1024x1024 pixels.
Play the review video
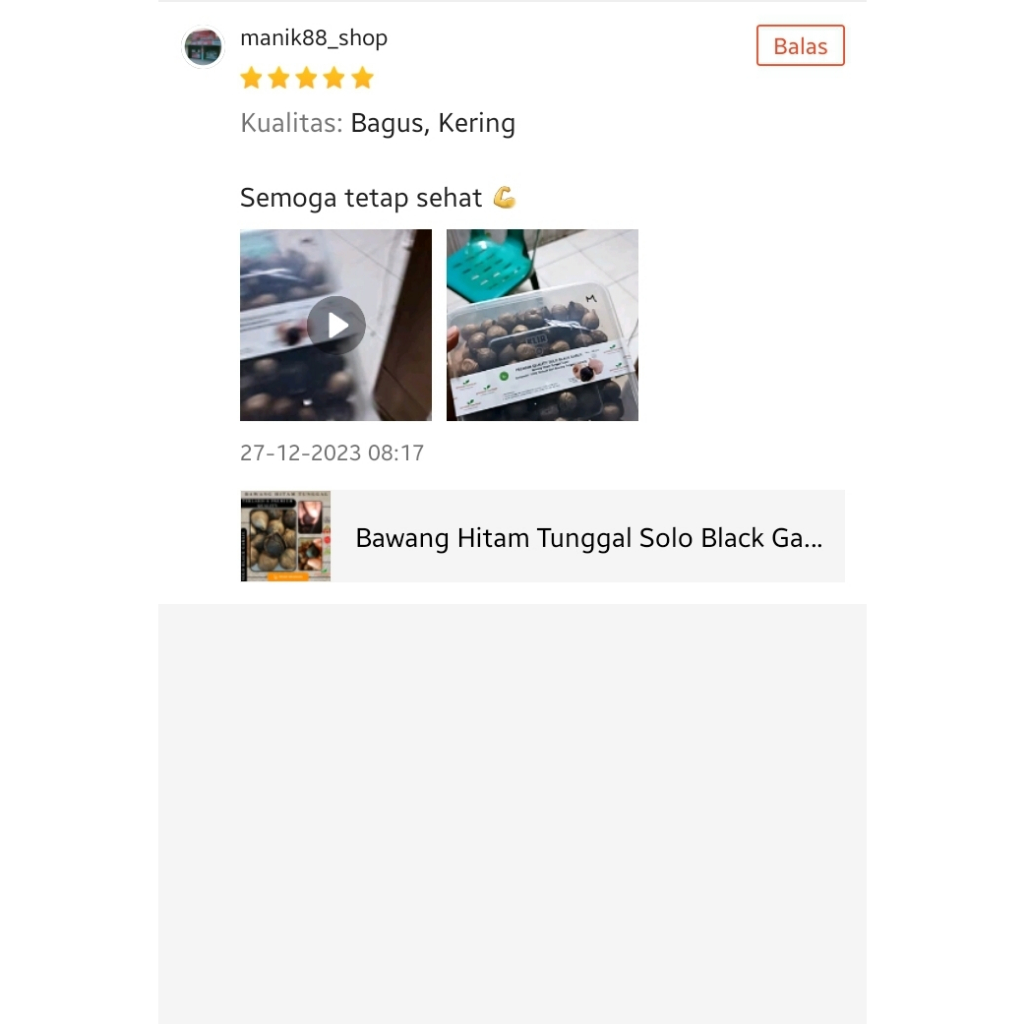336,325
